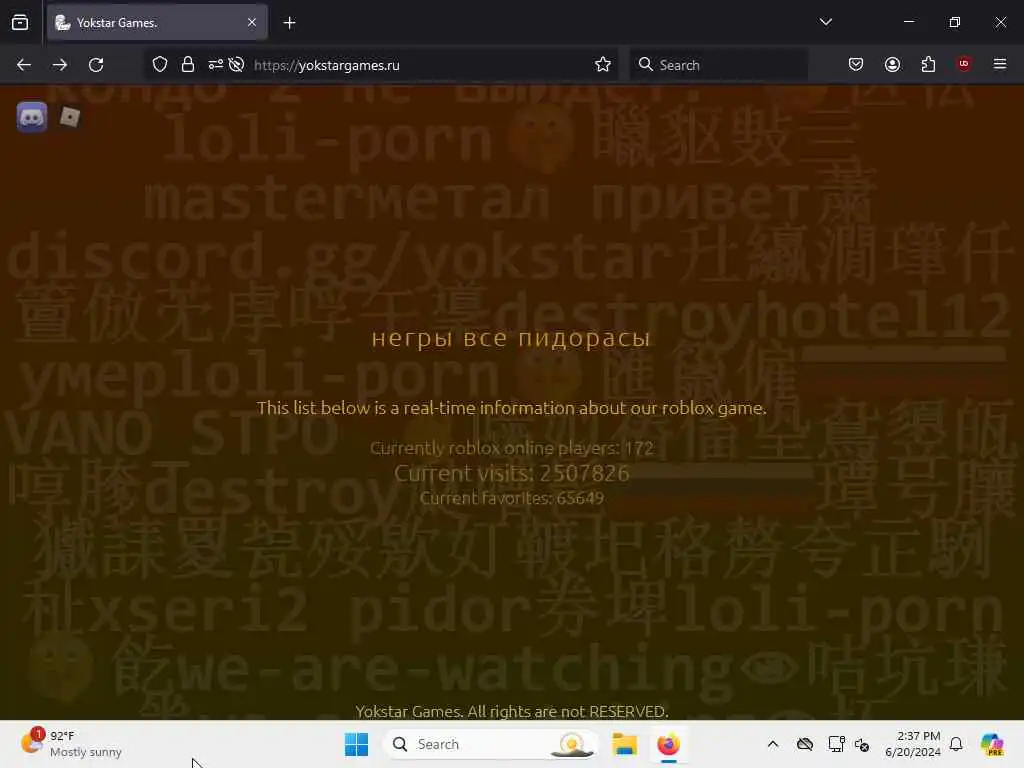Click the Firefox View icon
The height and width of the screenshot is (768, 1024).
(20, 23)
